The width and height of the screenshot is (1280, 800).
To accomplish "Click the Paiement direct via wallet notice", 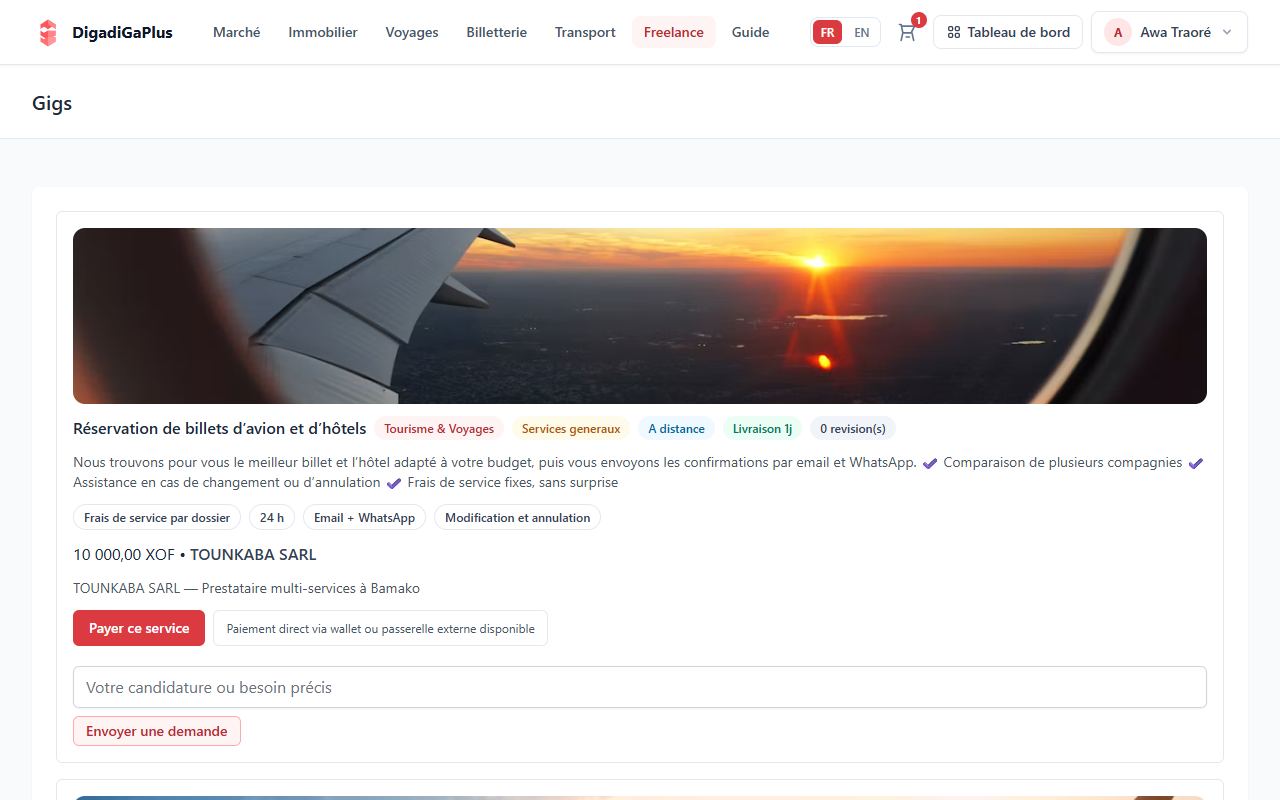I will (x=380, y=628).
